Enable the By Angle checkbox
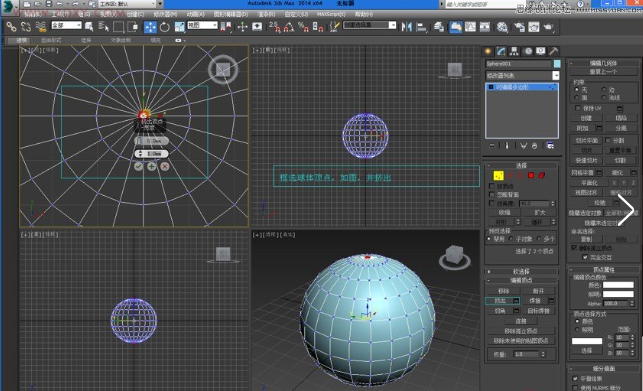 (492, 203)
